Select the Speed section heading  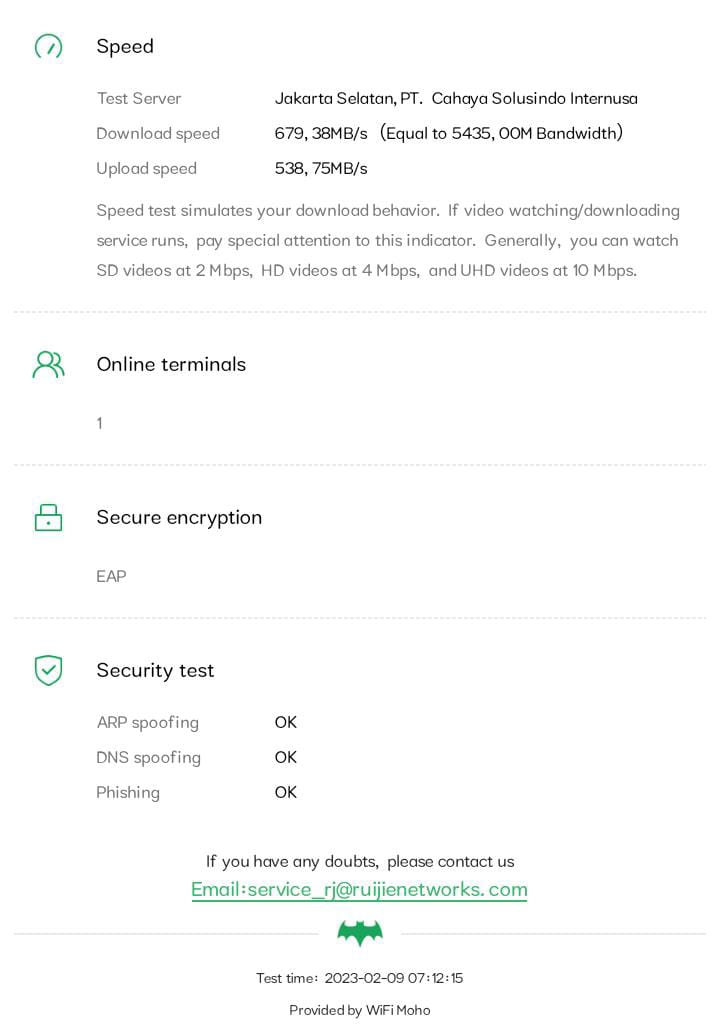(125, 46)
